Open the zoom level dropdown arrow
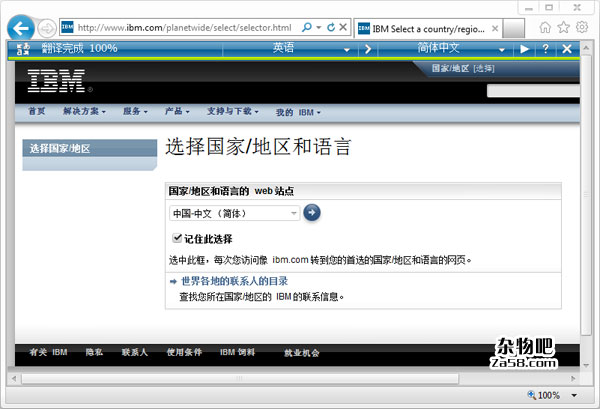Image resolution: width=600 pixels, height=409 pixels. click(574, 395)
